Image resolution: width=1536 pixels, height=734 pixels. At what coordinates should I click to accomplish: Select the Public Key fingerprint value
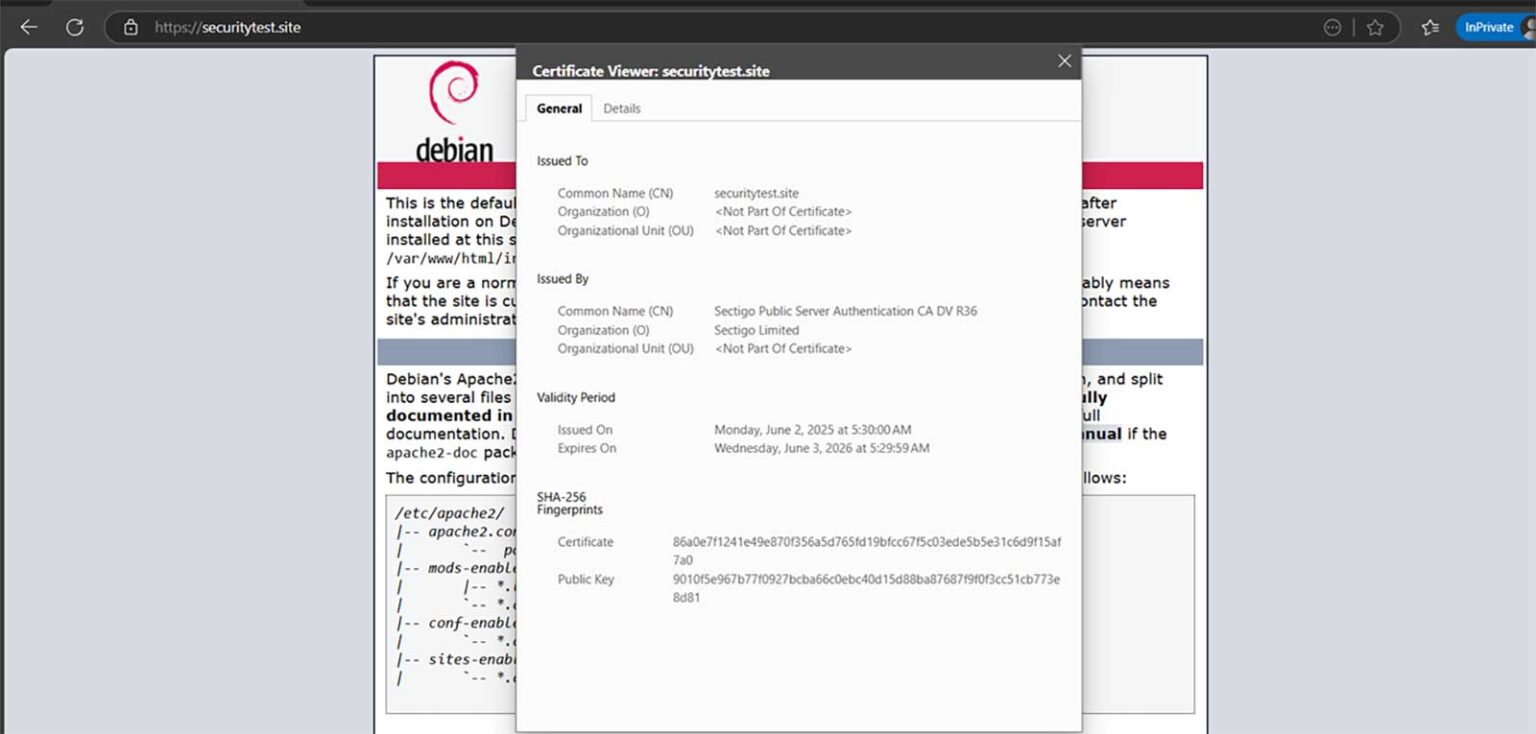886,588
